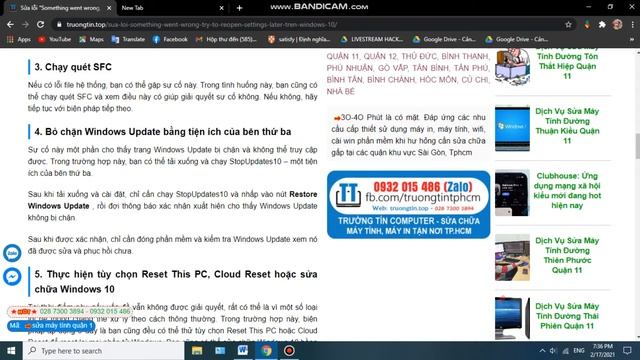Open the LIVESTREAM HACK bookmark
The height and width of the screenshot is (360, 640).
click(x=372, y=39)
